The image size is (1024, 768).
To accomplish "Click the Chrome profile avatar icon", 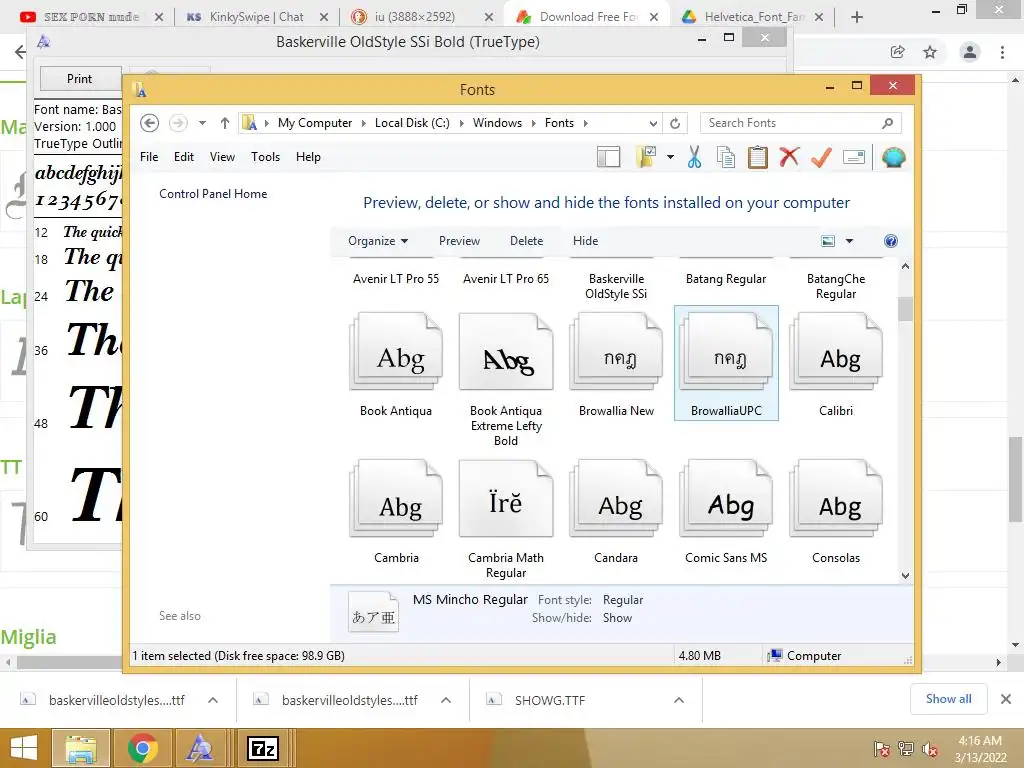I will 970,52.
